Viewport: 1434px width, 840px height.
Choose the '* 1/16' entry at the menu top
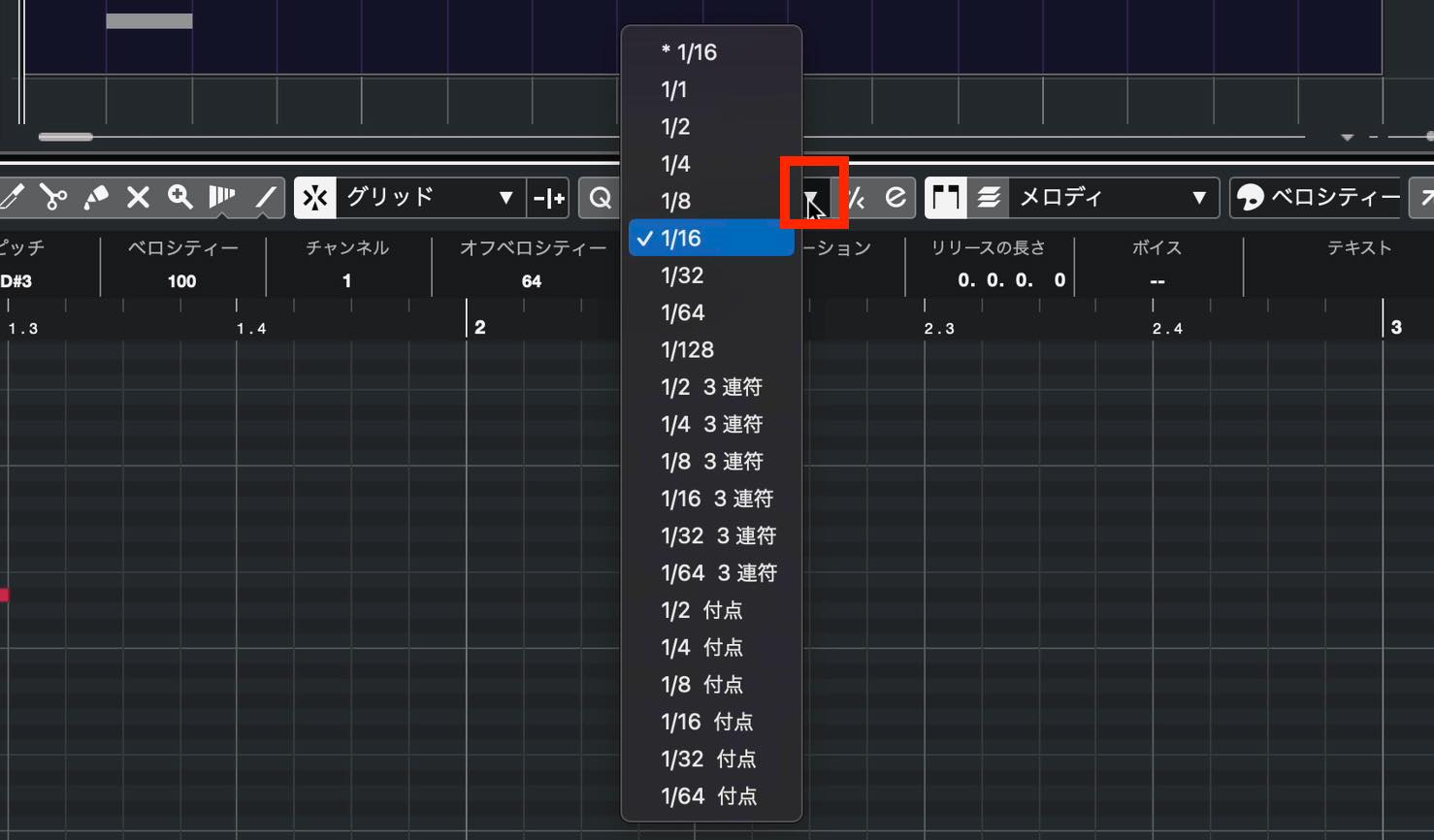tap(711, 52)
